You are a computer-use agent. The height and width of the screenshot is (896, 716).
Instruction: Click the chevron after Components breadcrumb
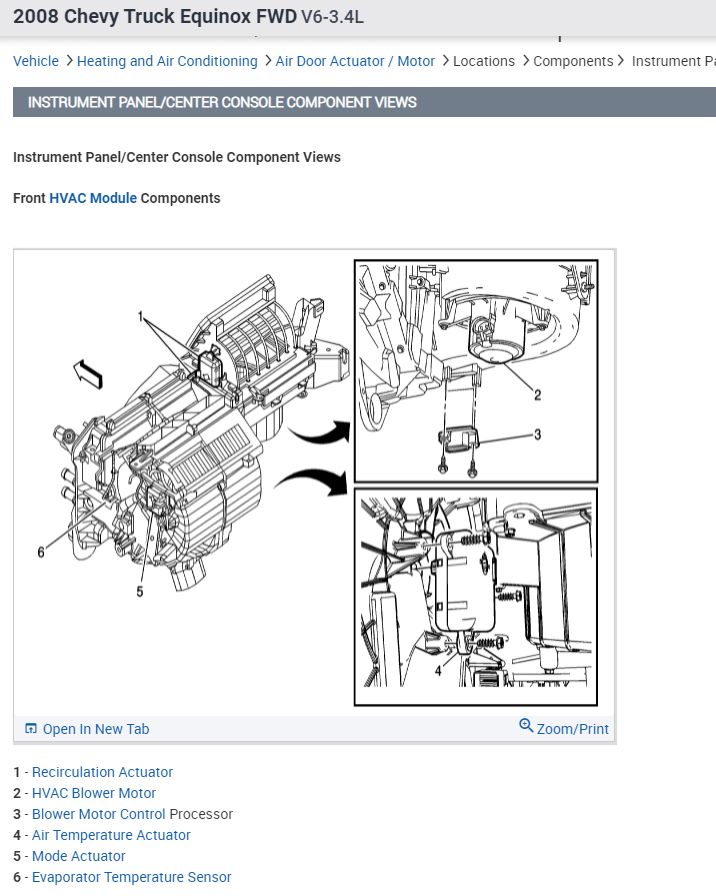pos(621,61)
